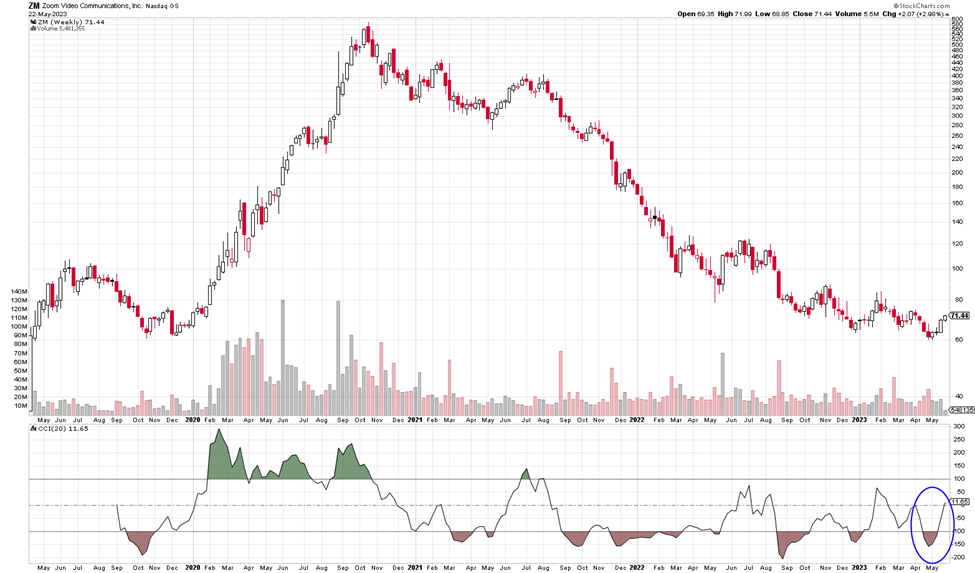Viewport: 975px width, 573px height.
Task: Click the -200 label on the CCI axis
Action: [959, 557]
